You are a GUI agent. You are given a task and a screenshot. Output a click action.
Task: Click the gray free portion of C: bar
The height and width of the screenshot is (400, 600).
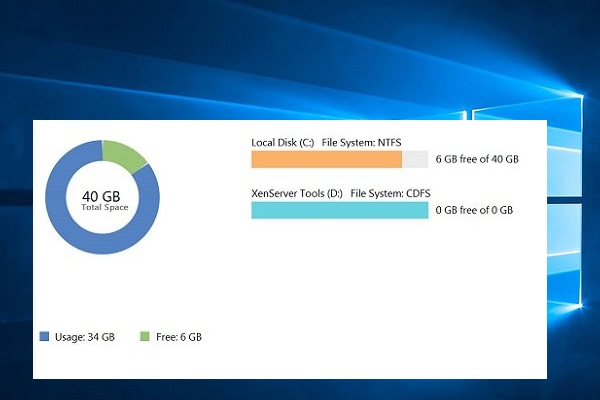[x=415, y=159]
